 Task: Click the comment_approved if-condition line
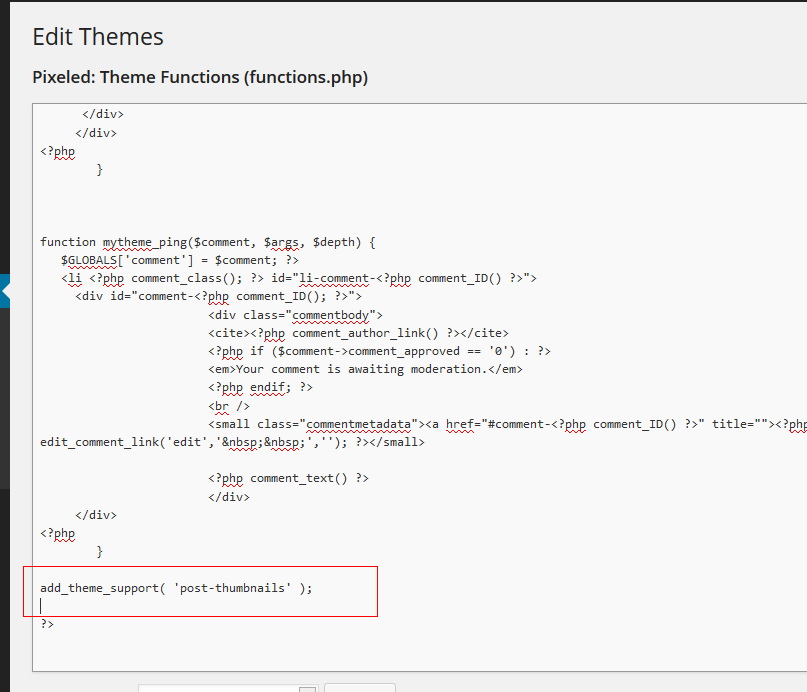379,351
